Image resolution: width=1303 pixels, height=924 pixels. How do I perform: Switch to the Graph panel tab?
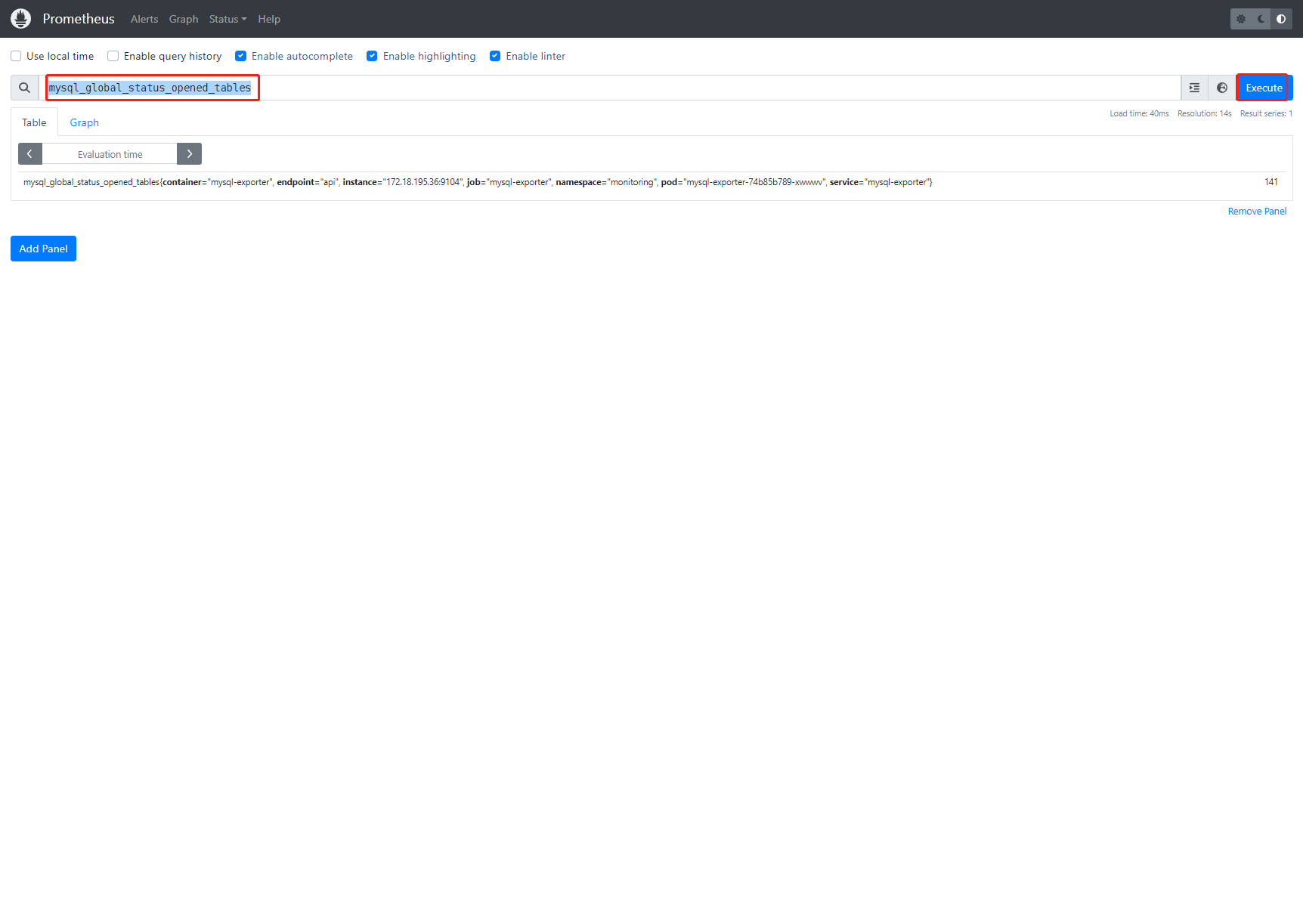(85, 122)
